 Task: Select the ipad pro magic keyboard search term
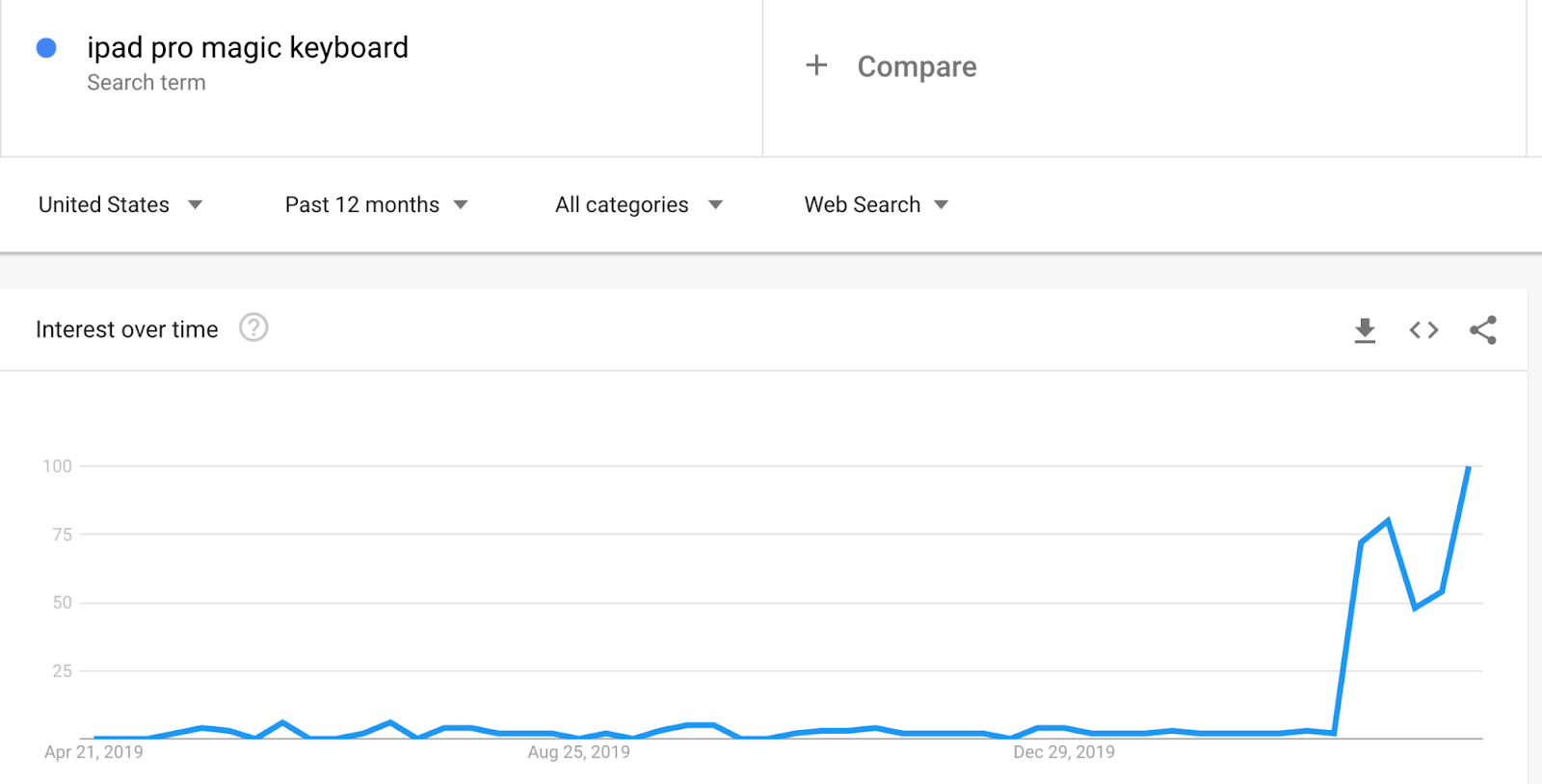point(248,46)
